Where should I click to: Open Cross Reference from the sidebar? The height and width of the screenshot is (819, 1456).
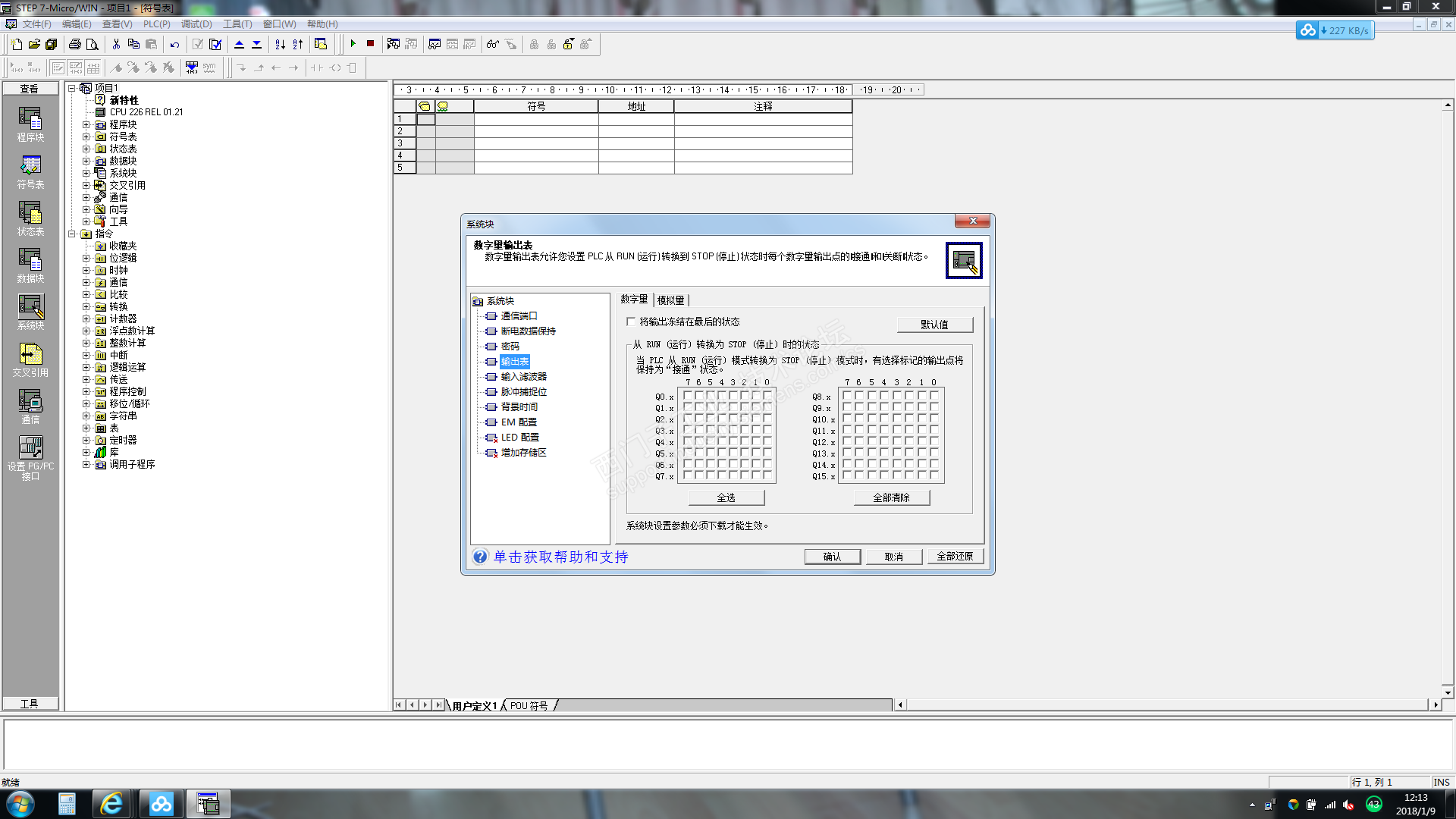click(x=30, y=359)
